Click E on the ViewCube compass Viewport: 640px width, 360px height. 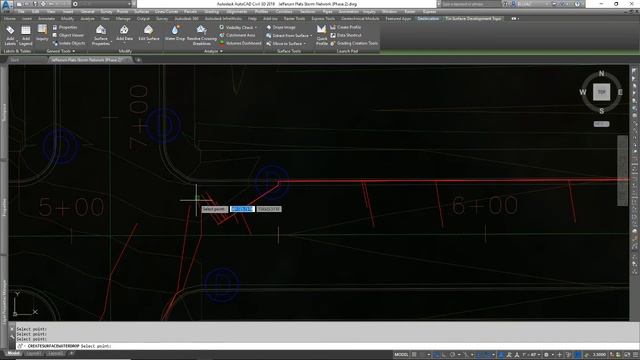tap(620, 92)
